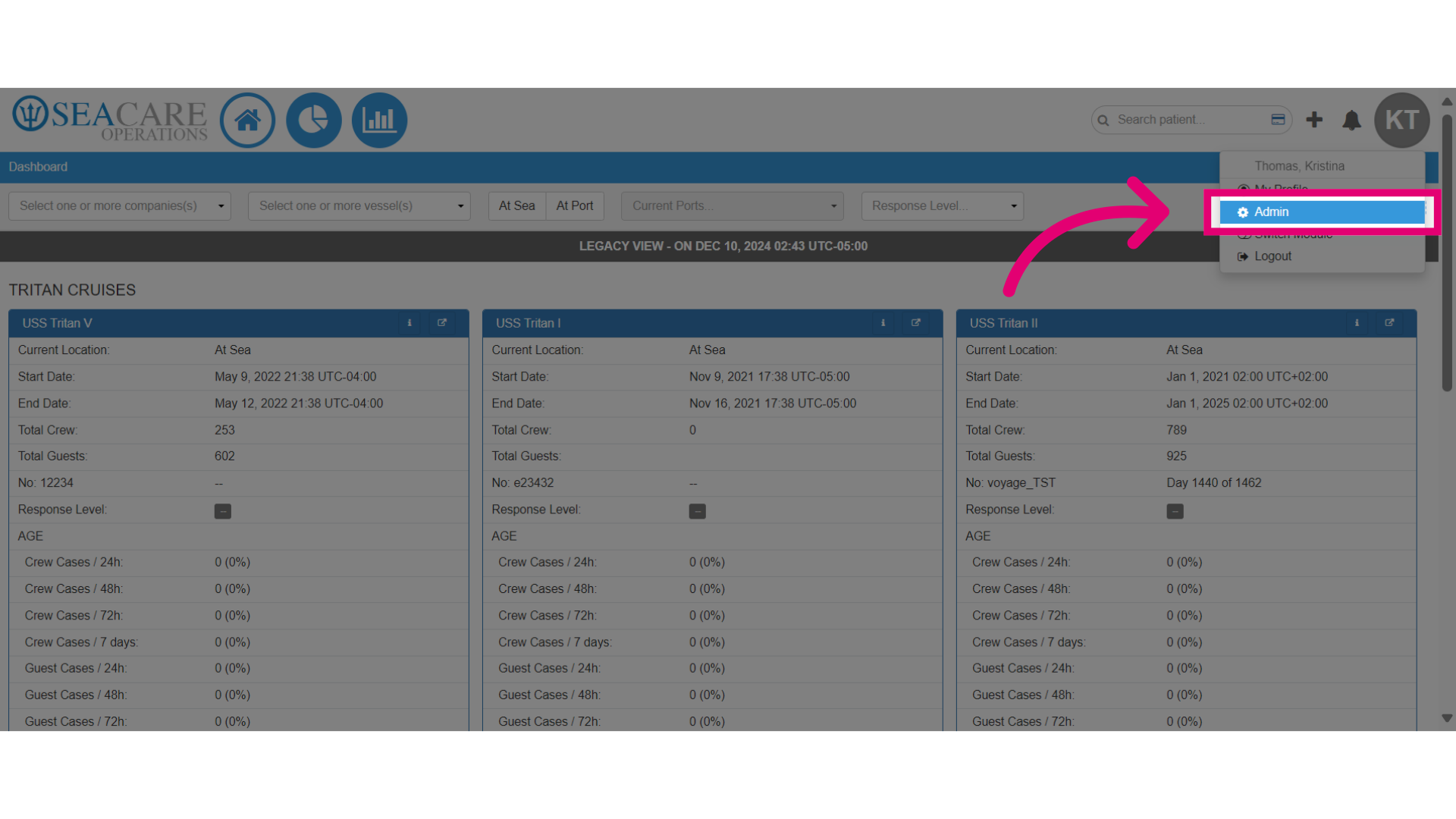
Task: Click USS Tritan V start date value
Action: pos(296,377)
